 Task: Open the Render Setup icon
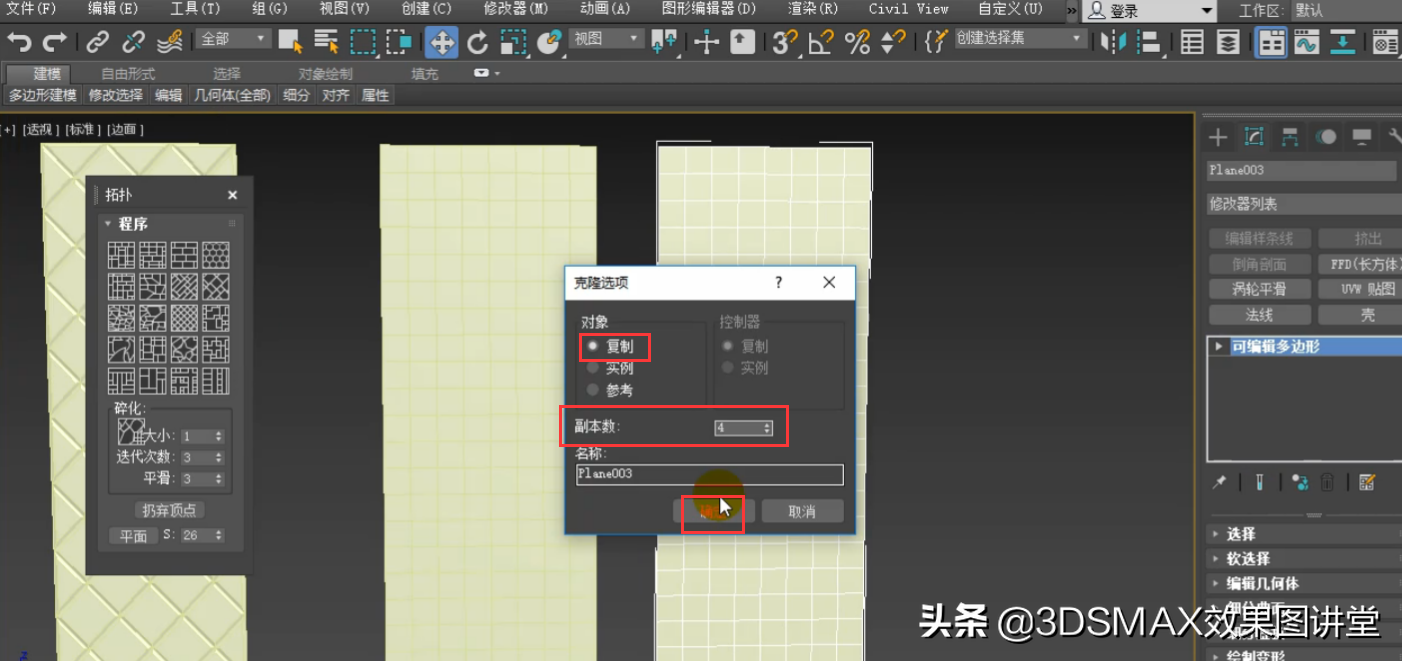tap(1385, 42)
